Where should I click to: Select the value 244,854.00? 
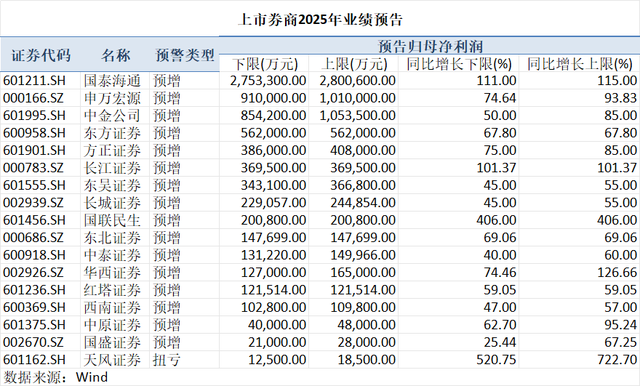pos(363,202)
